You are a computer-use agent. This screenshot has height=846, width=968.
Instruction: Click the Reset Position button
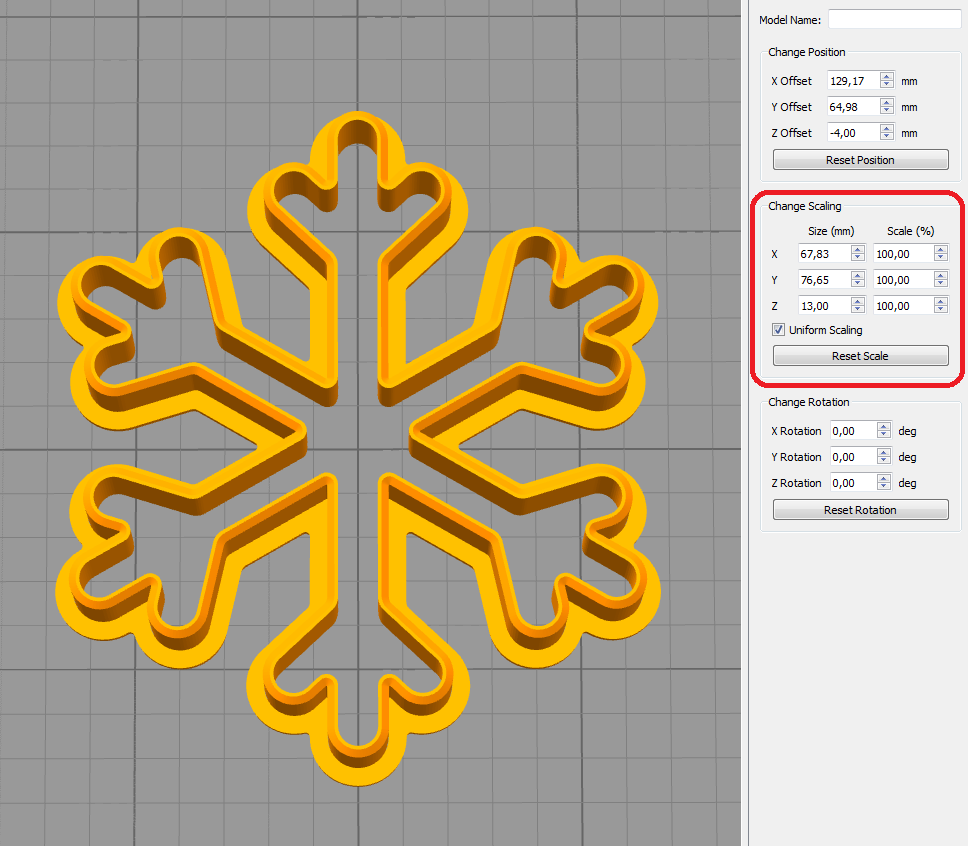(860, 160)
